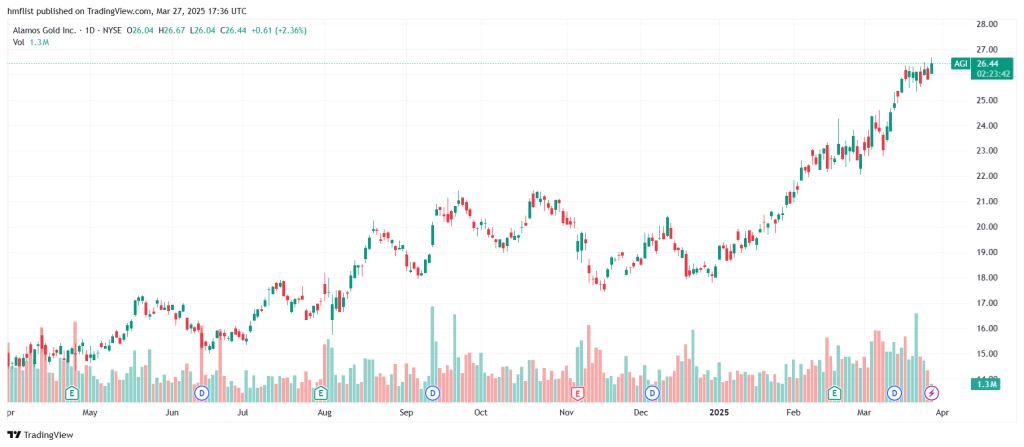Open the dividend marker in June
The height and width of the screenshot is (447, 1024).
point(201,392)
